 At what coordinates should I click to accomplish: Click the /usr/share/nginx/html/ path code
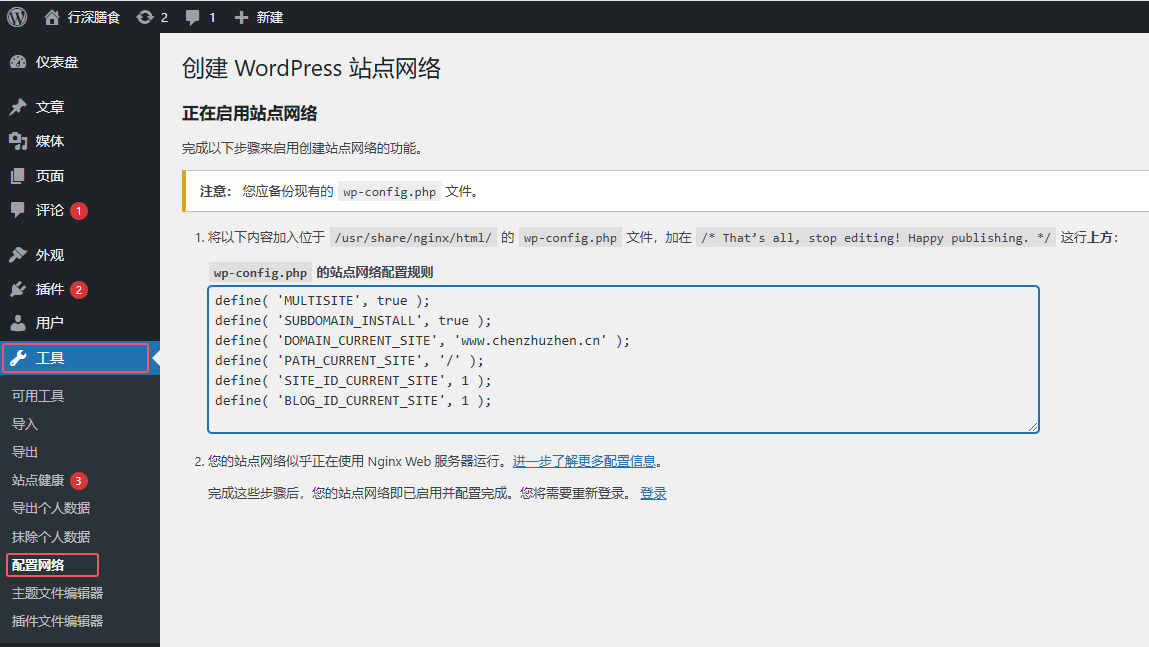(x=413, y=237)
